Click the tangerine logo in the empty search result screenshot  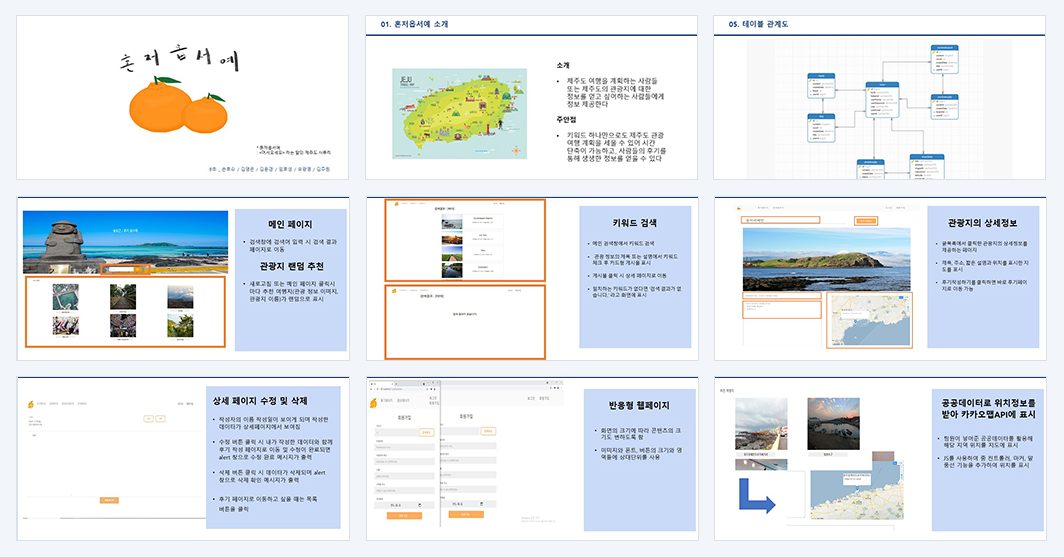point(393,290)
